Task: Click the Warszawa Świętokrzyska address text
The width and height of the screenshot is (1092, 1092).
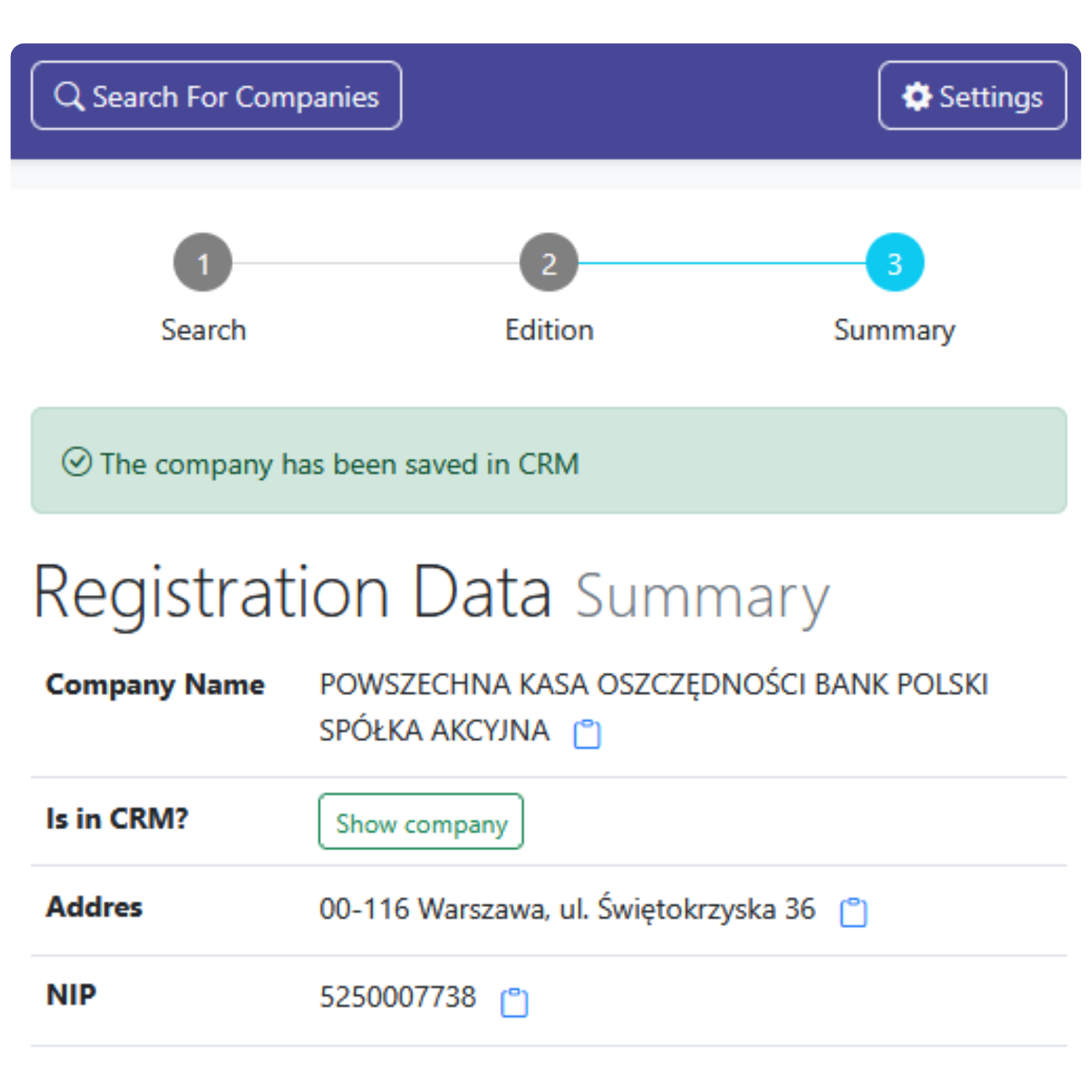Action: [567, 909]
